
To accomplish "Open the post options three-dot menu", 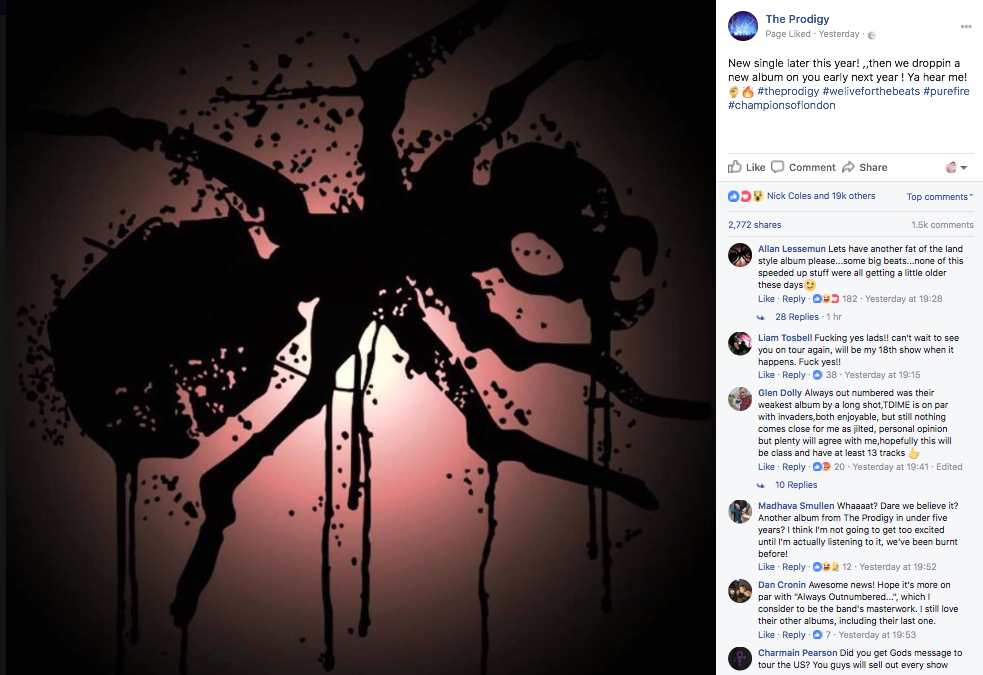I will [x=965, y=26].
